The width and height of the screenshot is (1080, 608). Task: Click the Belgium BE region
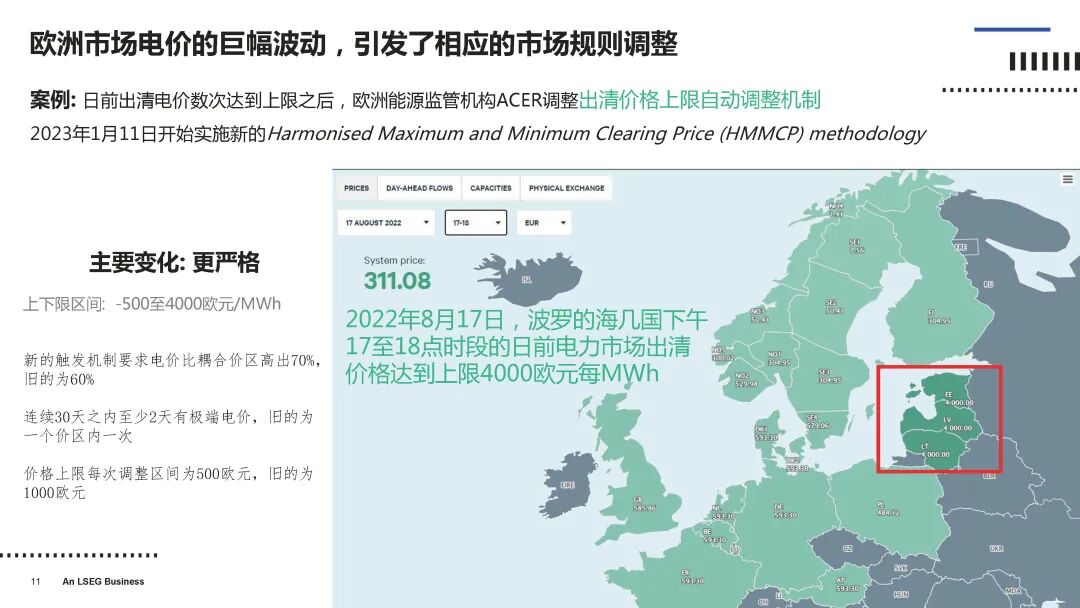[714, 536]
